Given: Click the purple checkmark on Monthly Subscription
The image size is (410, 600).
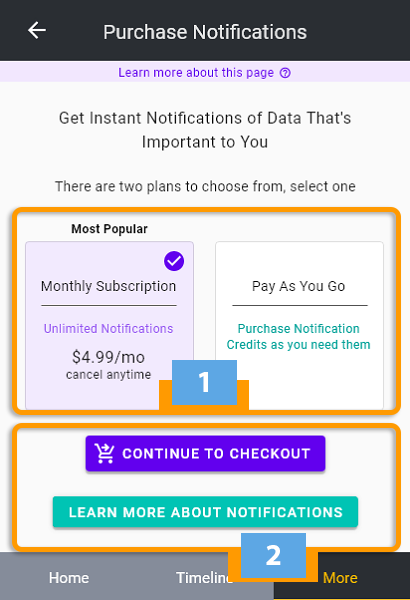Looking at the screenshot, I should 174,261.
